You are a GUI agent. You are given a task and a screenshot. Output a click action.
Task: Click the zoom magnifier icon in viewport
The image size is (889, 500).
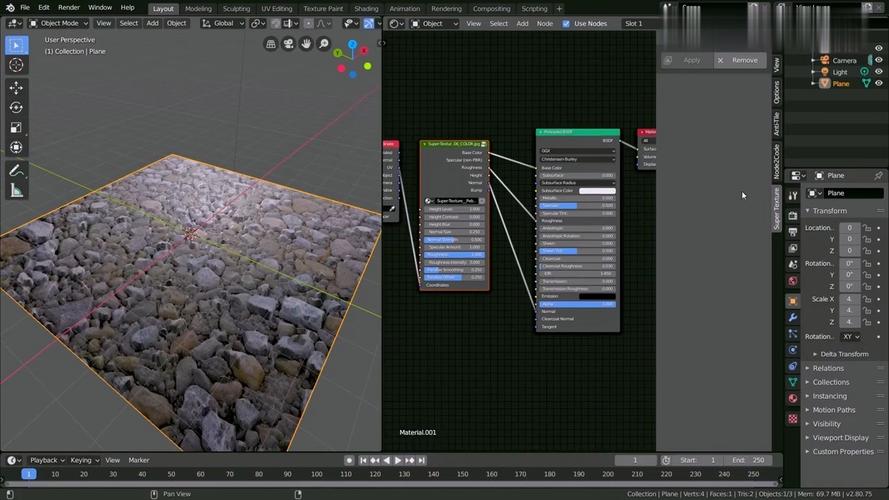(324, 44)
